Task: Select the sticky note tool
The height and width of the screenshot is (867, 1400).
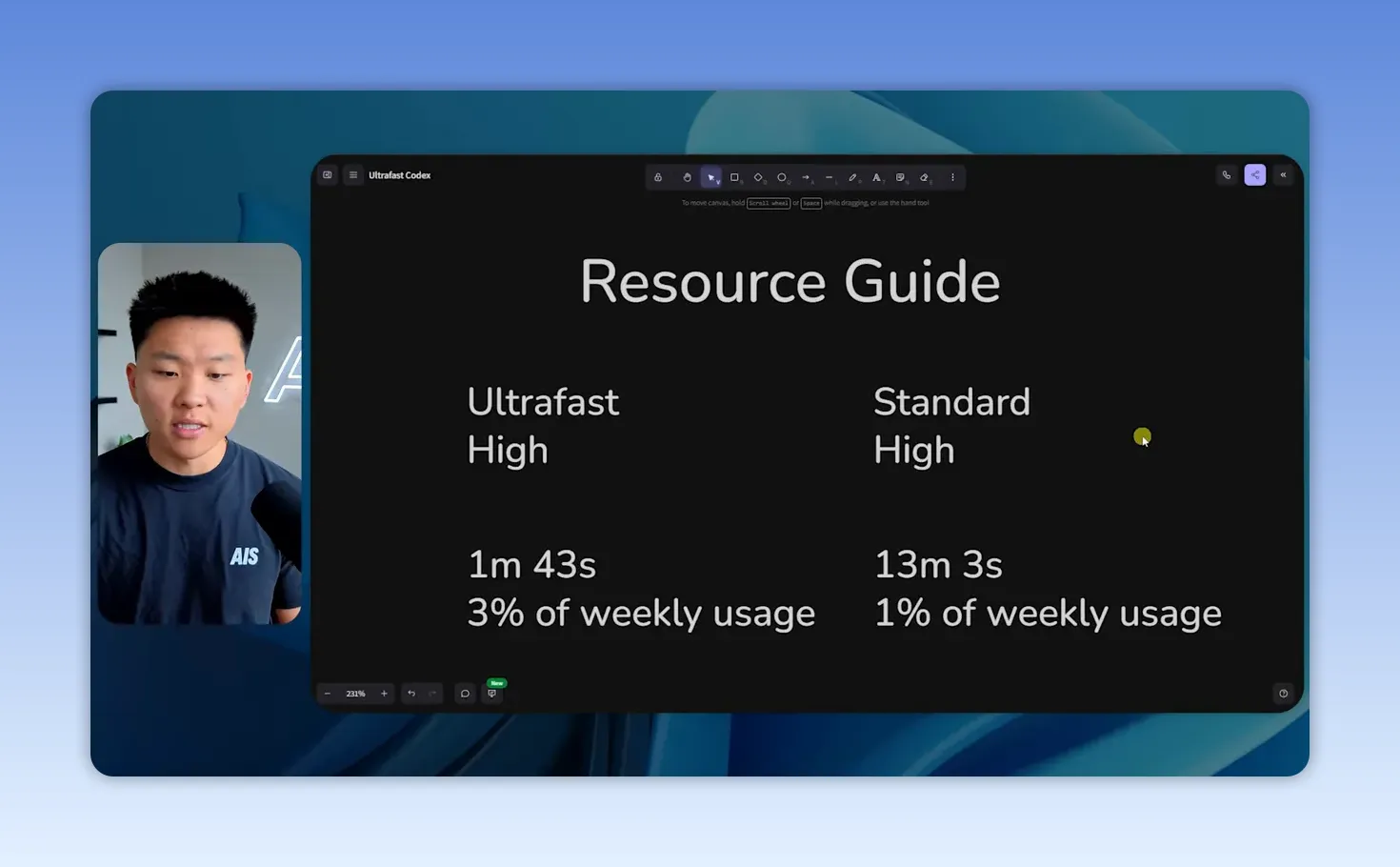Action: coord(900,177)
